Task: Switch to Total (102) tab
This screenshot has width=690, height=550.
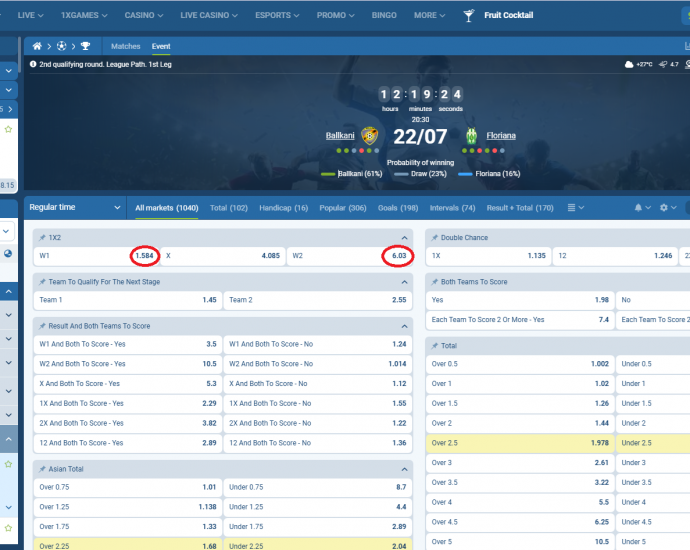Action: (229, 208)
